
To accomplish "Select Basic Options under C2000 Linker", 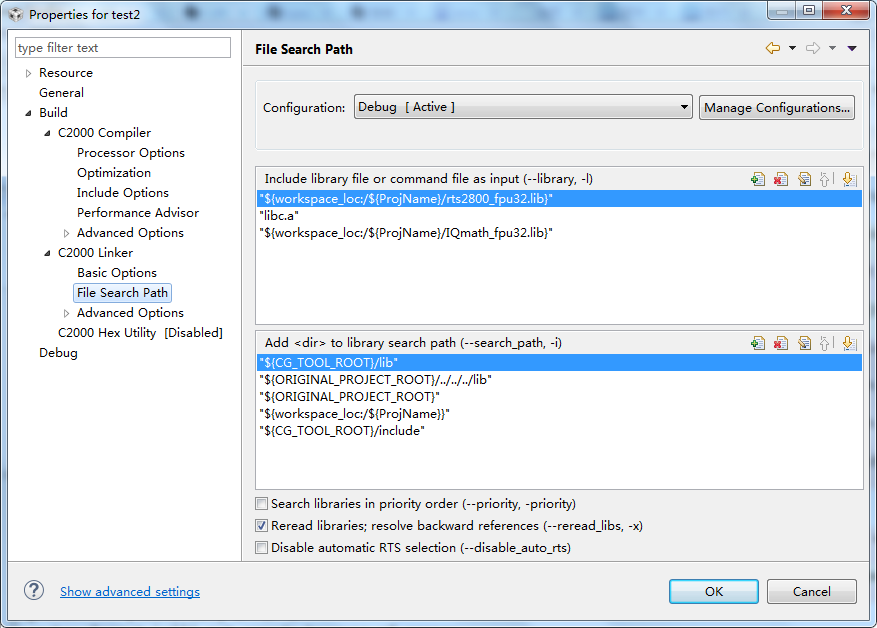I will click(x=117, y=273).
